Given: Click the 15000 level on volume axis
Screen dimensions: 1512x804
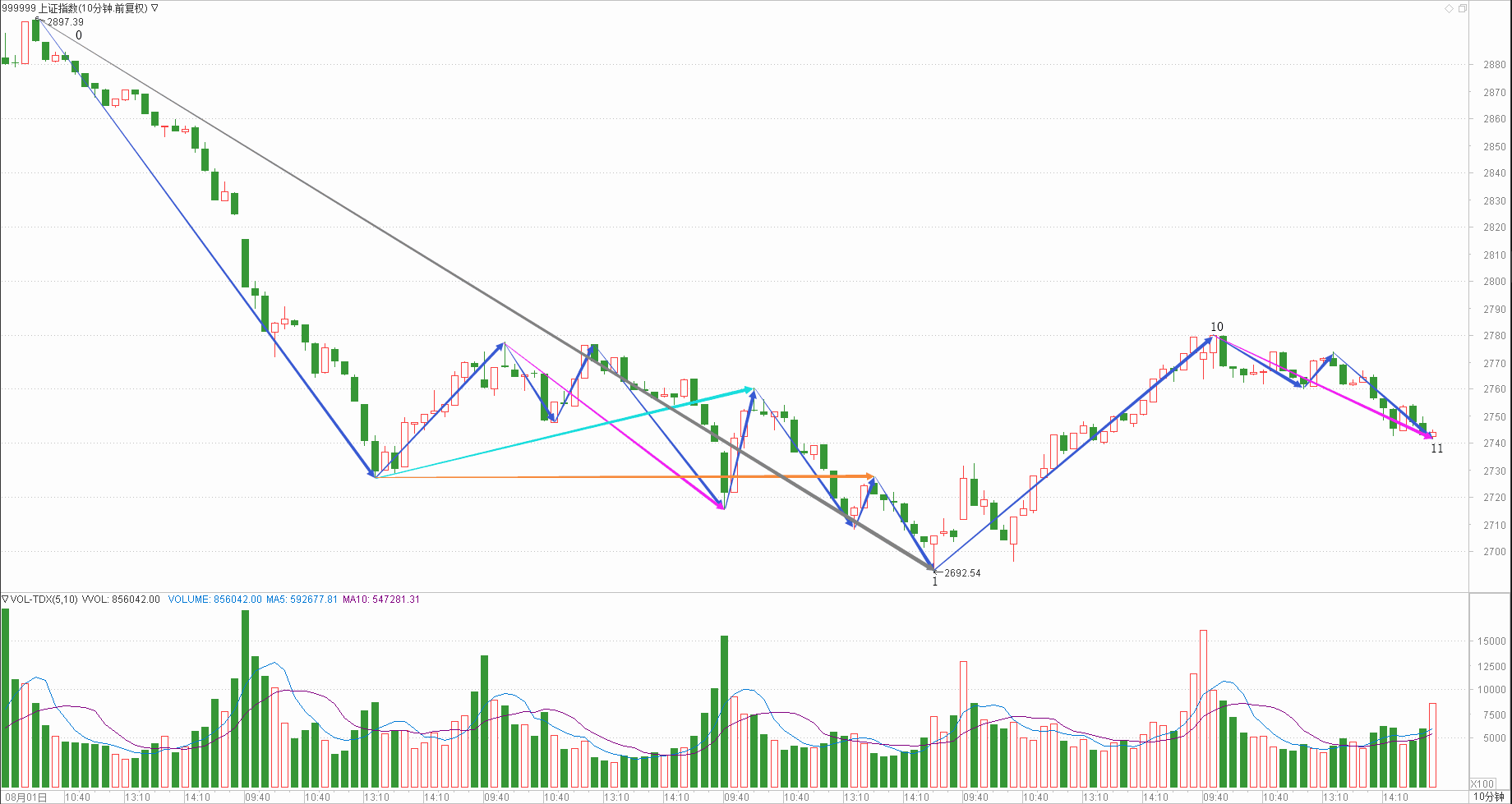Looking at the screenshot, I should point(1491,641).
